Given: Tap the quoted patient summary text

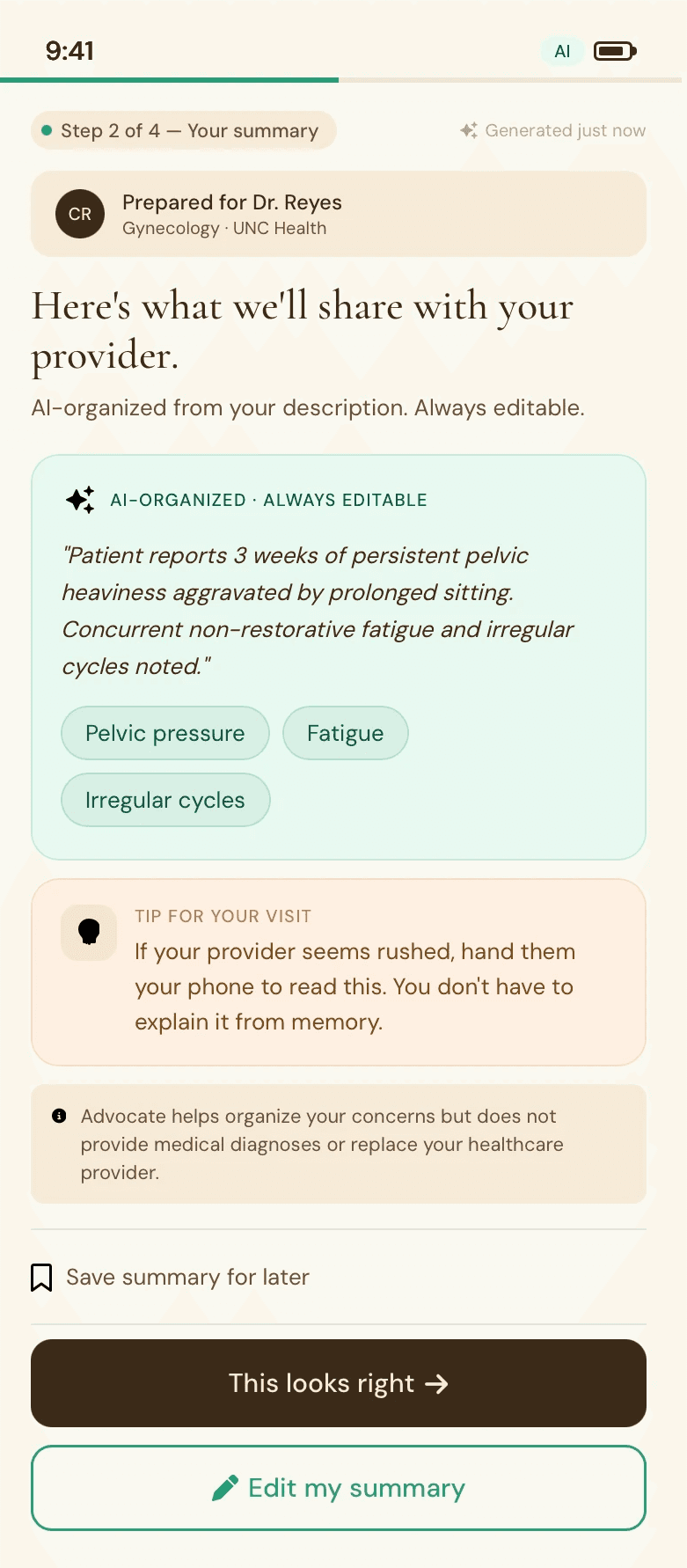Looking at the screenshot, I should (x=318, y=611).
